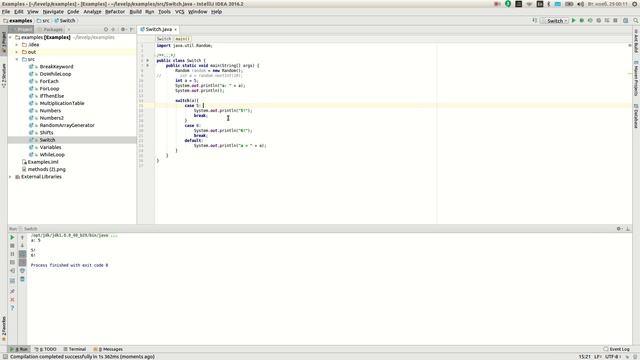Open the Favorites side tool window
Viewport: 640px width, 360px height.
click(4, 329)
